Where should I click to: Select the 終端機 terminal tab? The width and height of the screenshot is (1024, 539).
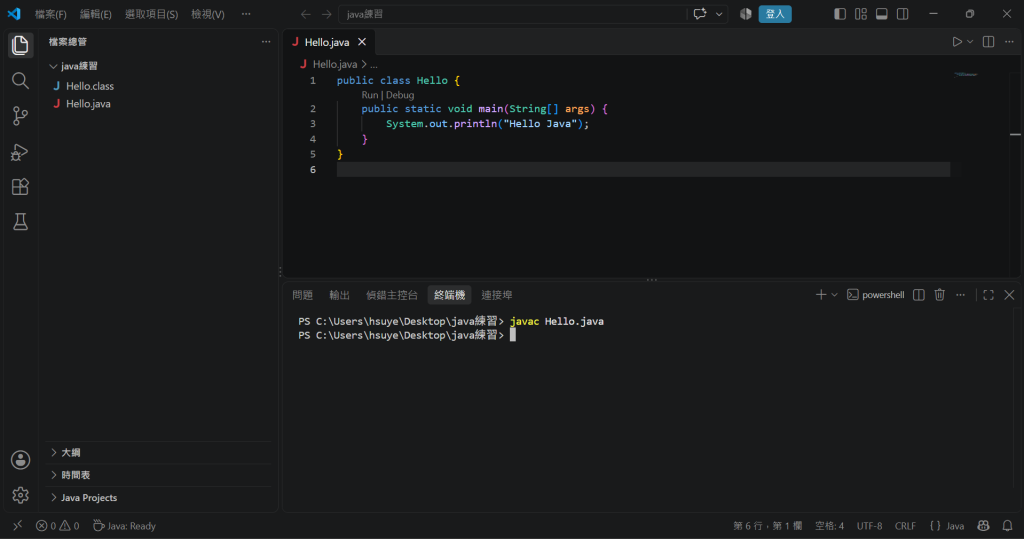[449, 295]
